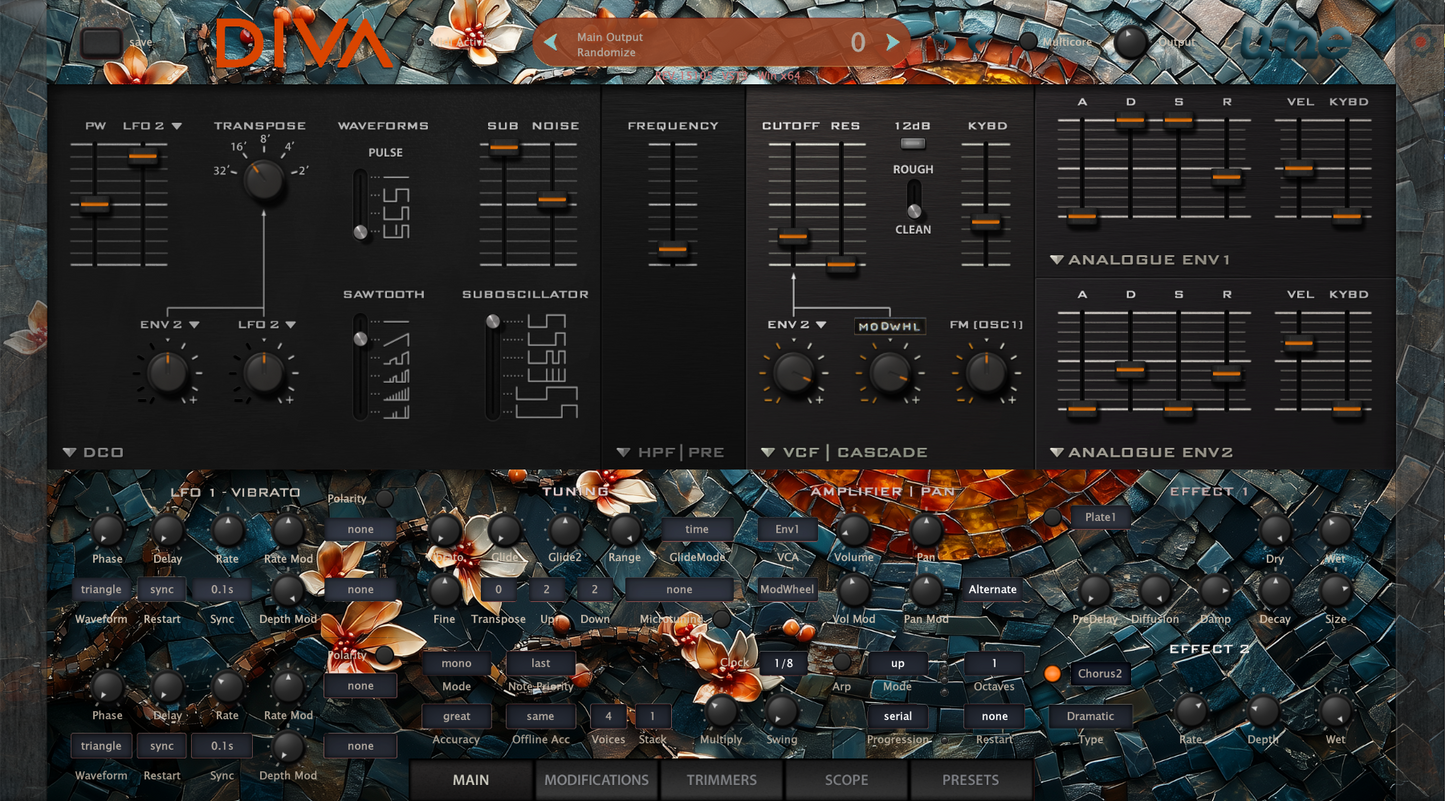Screen dimensions: 1445x801
Task: Click the PreDelay knob
Action: tap(1094, 591)
